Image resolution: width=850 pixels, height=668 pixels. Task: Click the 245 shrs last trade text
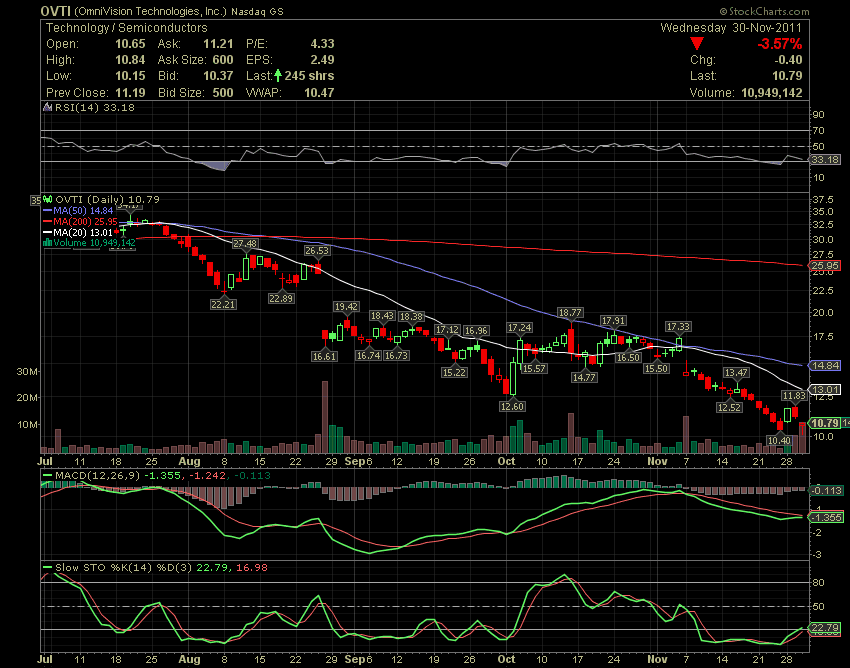pos(309,76)
